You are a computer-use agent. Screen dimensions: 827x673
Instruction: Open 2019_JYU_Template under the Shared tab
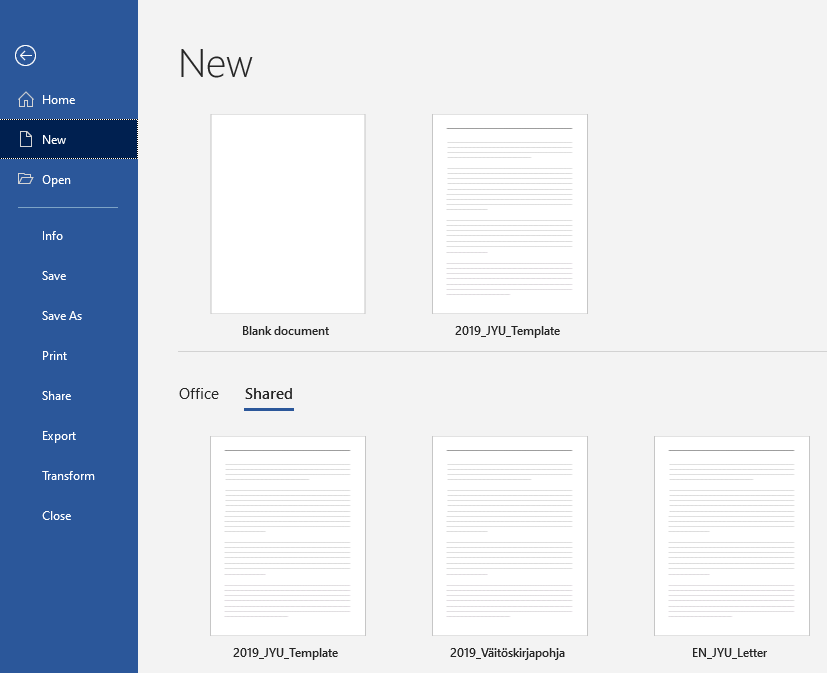287,536
